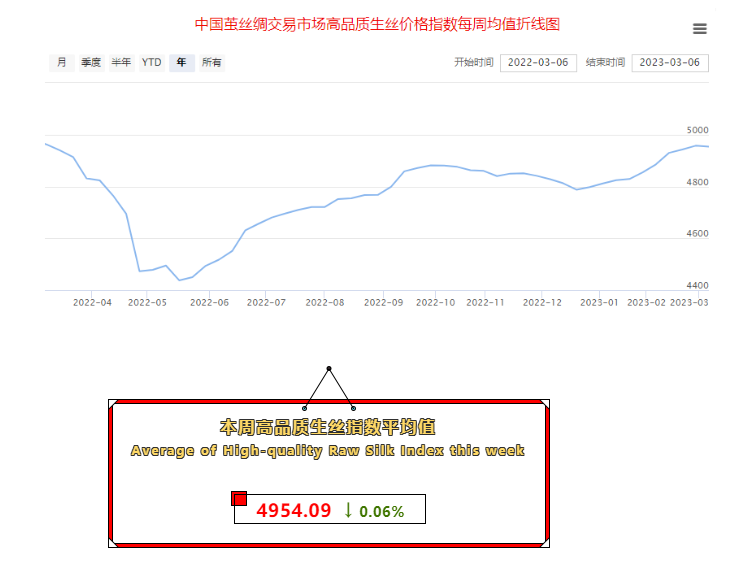
Task: Open the 结束时间 end date field
Action: (669, 63)
